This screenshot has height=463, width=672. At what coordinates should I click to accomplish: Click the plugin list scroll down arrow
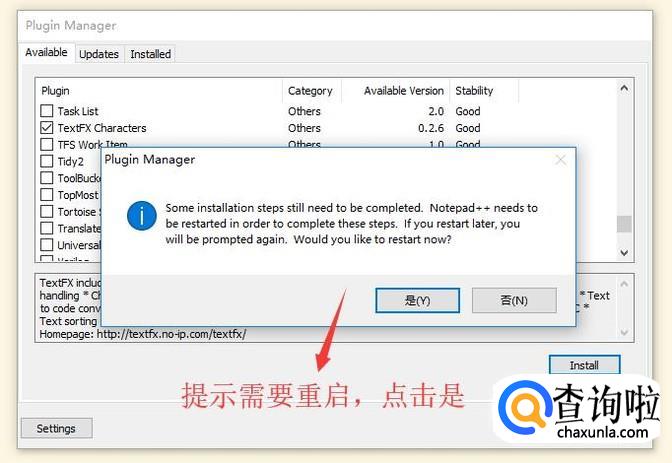[x=624, y=253]
